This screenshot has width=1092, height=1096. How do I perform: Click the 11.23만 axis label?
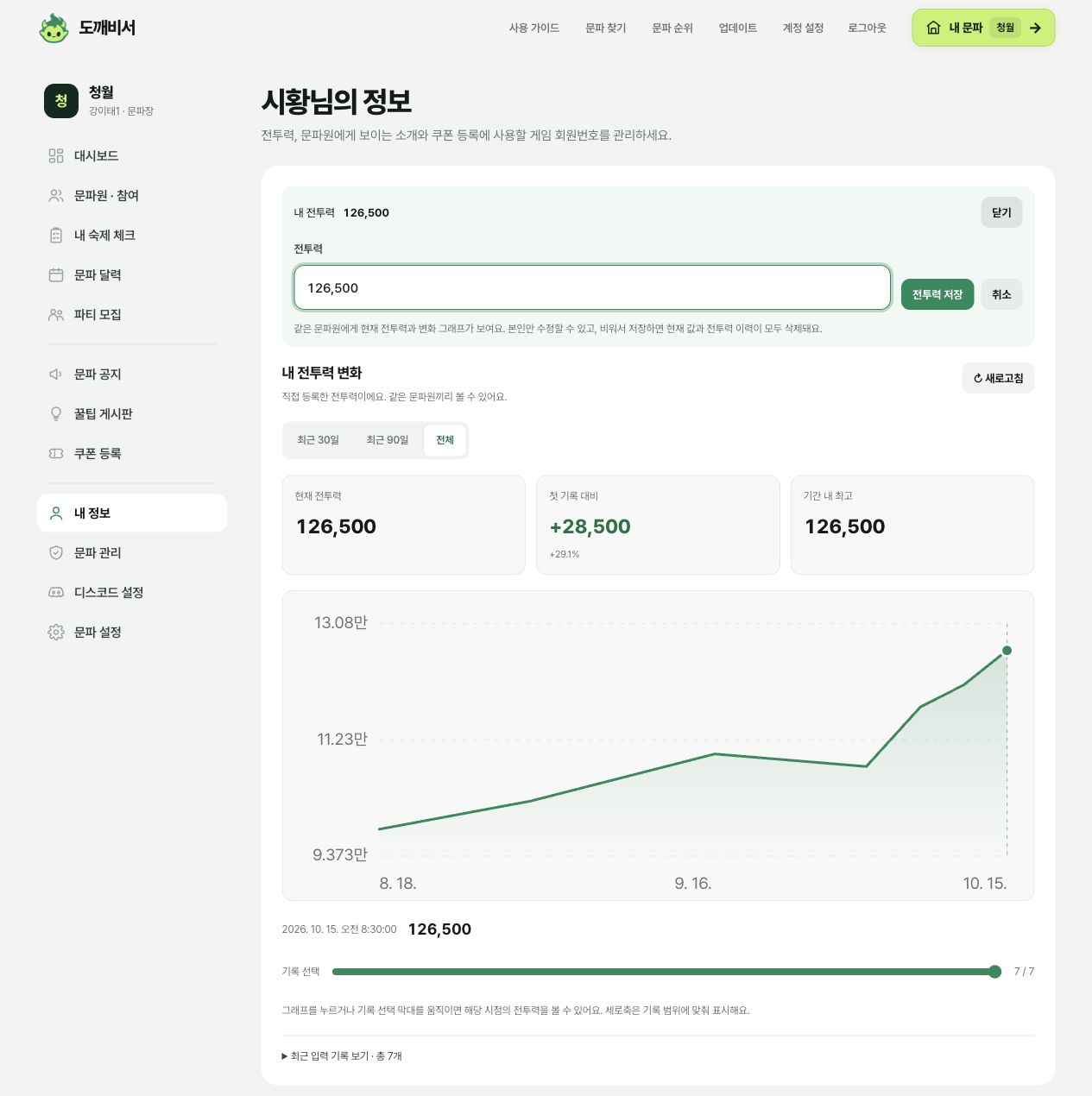[342, 740]
